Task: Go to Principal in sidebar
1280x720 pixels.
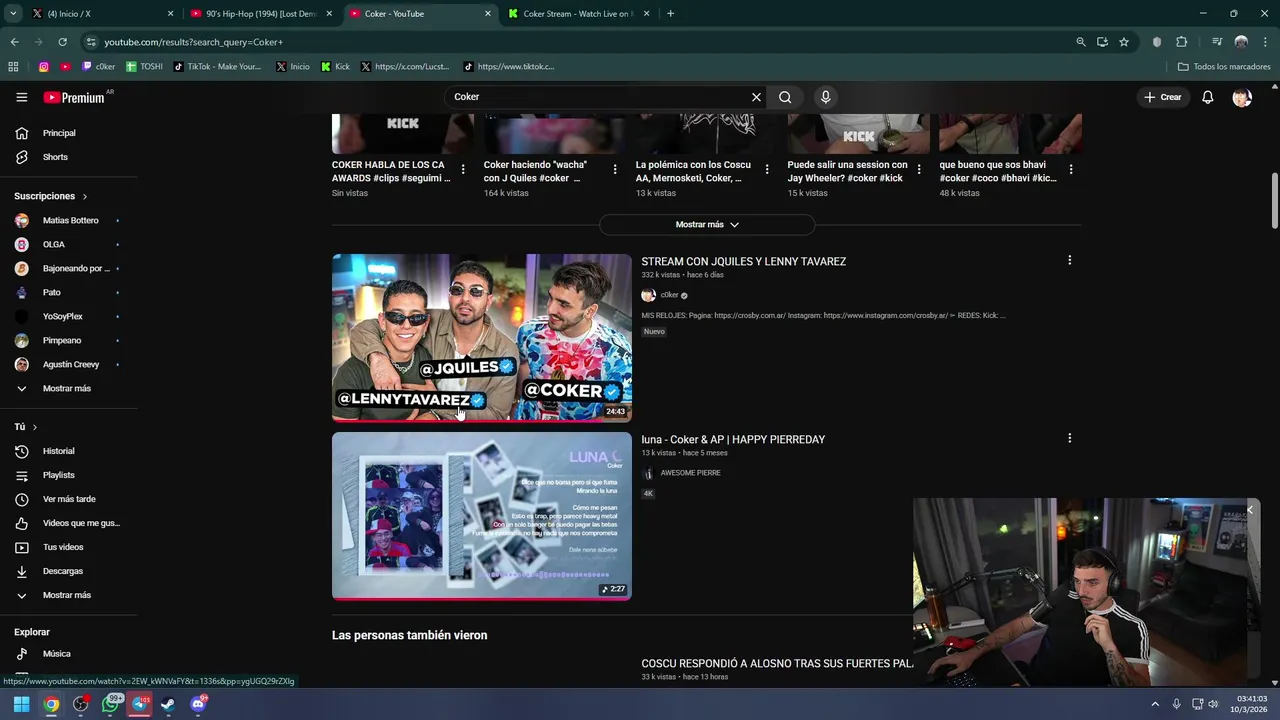Action: coord(59,133)
